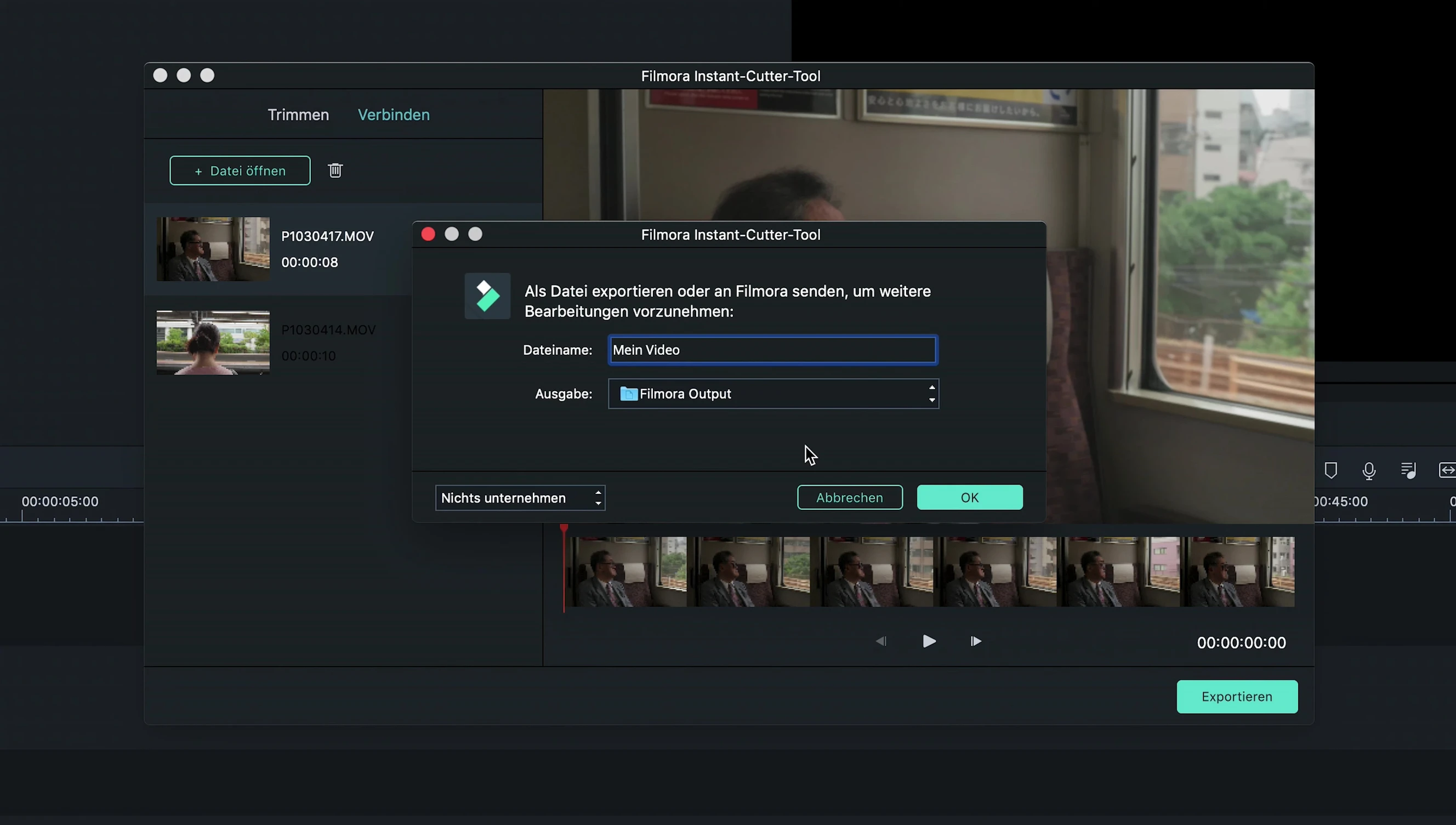1456x825 pixels.
Task: Open the Nichts unternehmen dropdown
Action: pos(520,498)
